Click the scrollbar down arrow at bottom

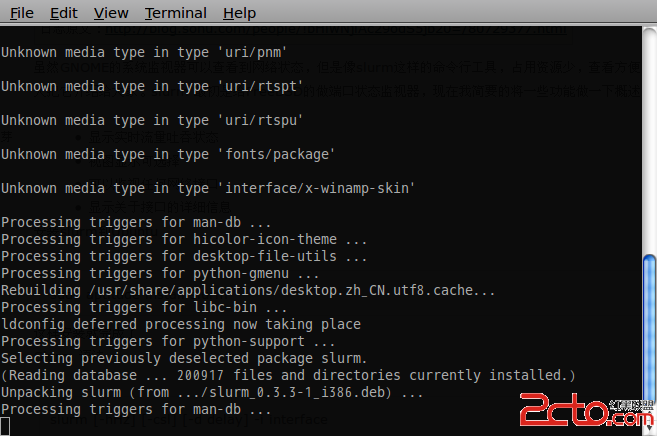[x=650, y=429]
